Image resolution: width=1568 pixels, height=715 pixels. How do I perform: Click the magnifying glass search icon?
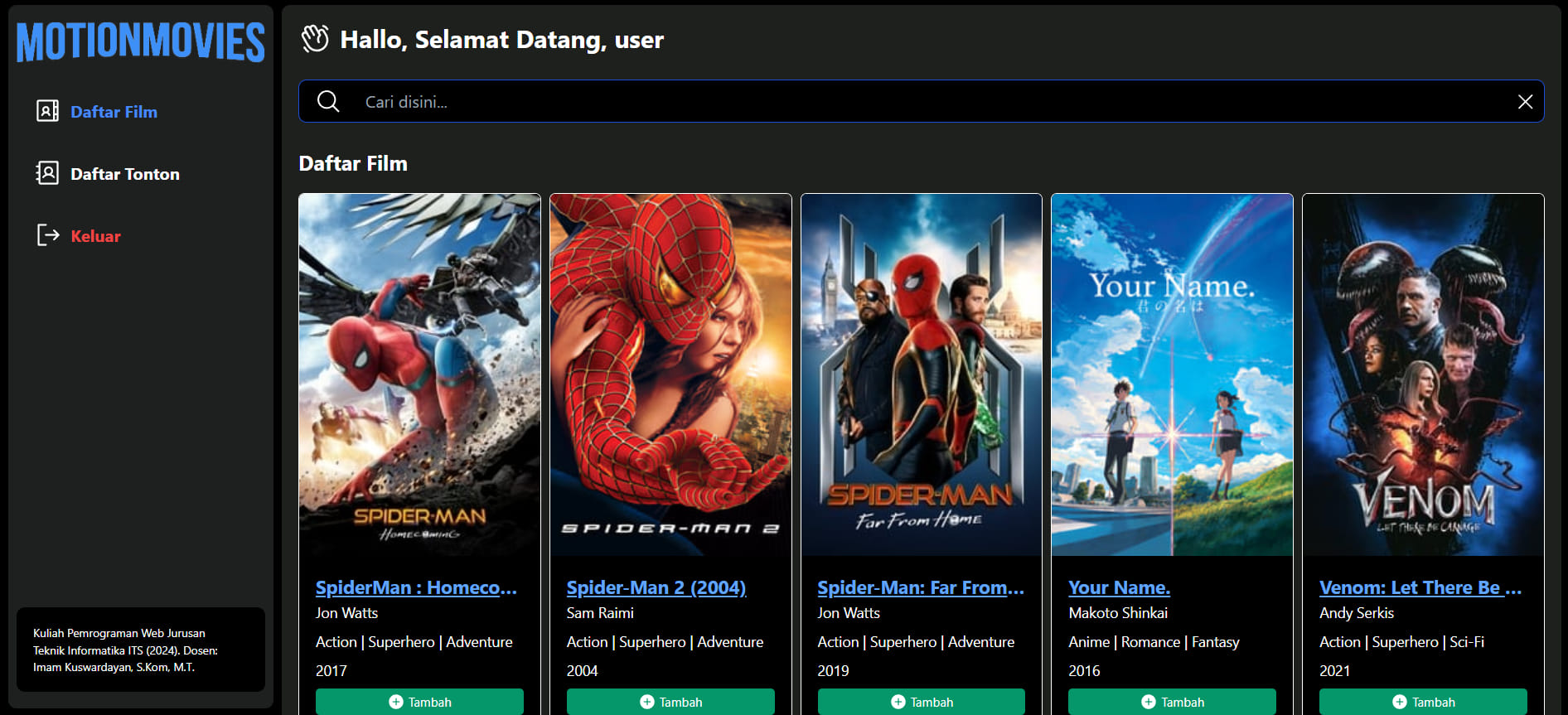click(328, 101)
